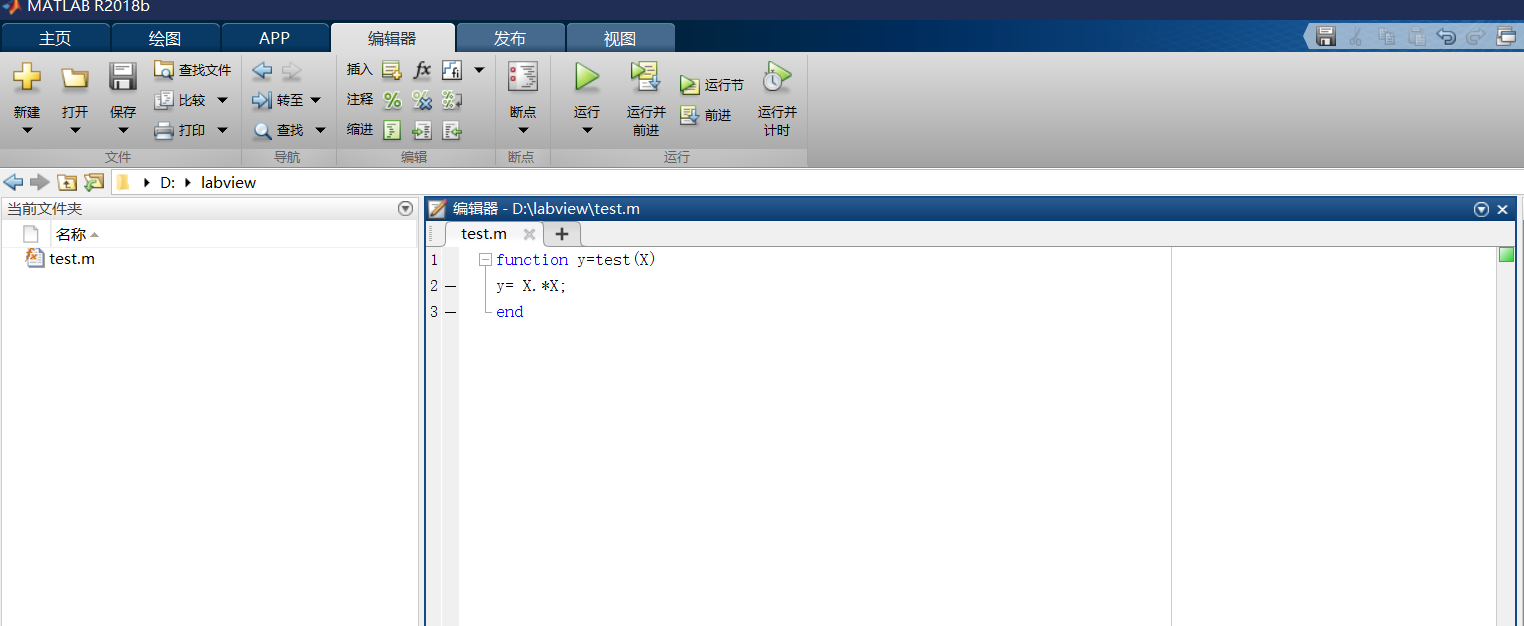Click 查找文件 (Find Files) button
The image size is (1524, 626).
click(193, 70)
